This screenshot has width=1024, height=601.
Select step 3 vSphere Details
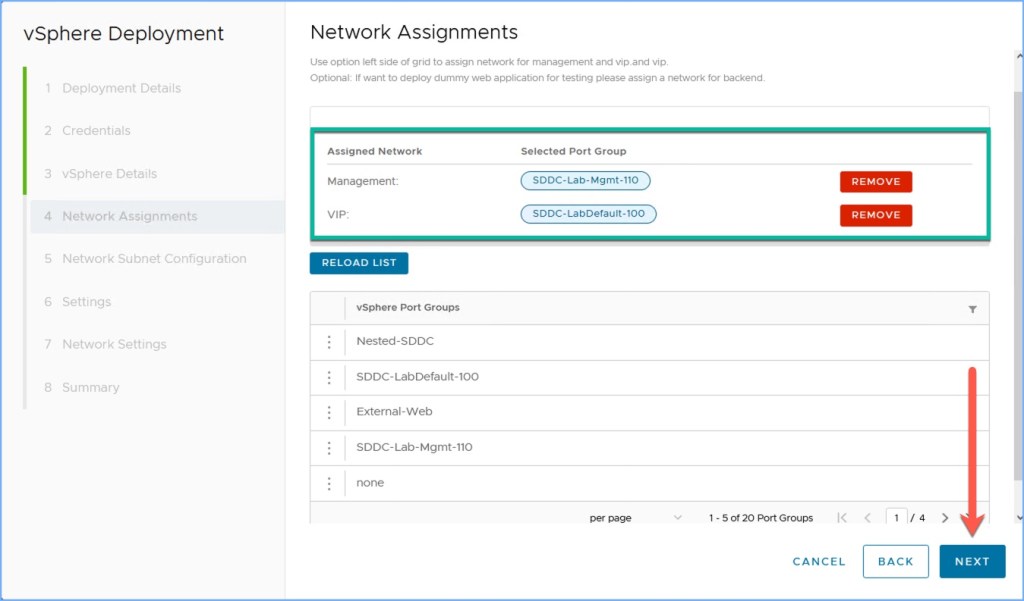pos(109,174)
